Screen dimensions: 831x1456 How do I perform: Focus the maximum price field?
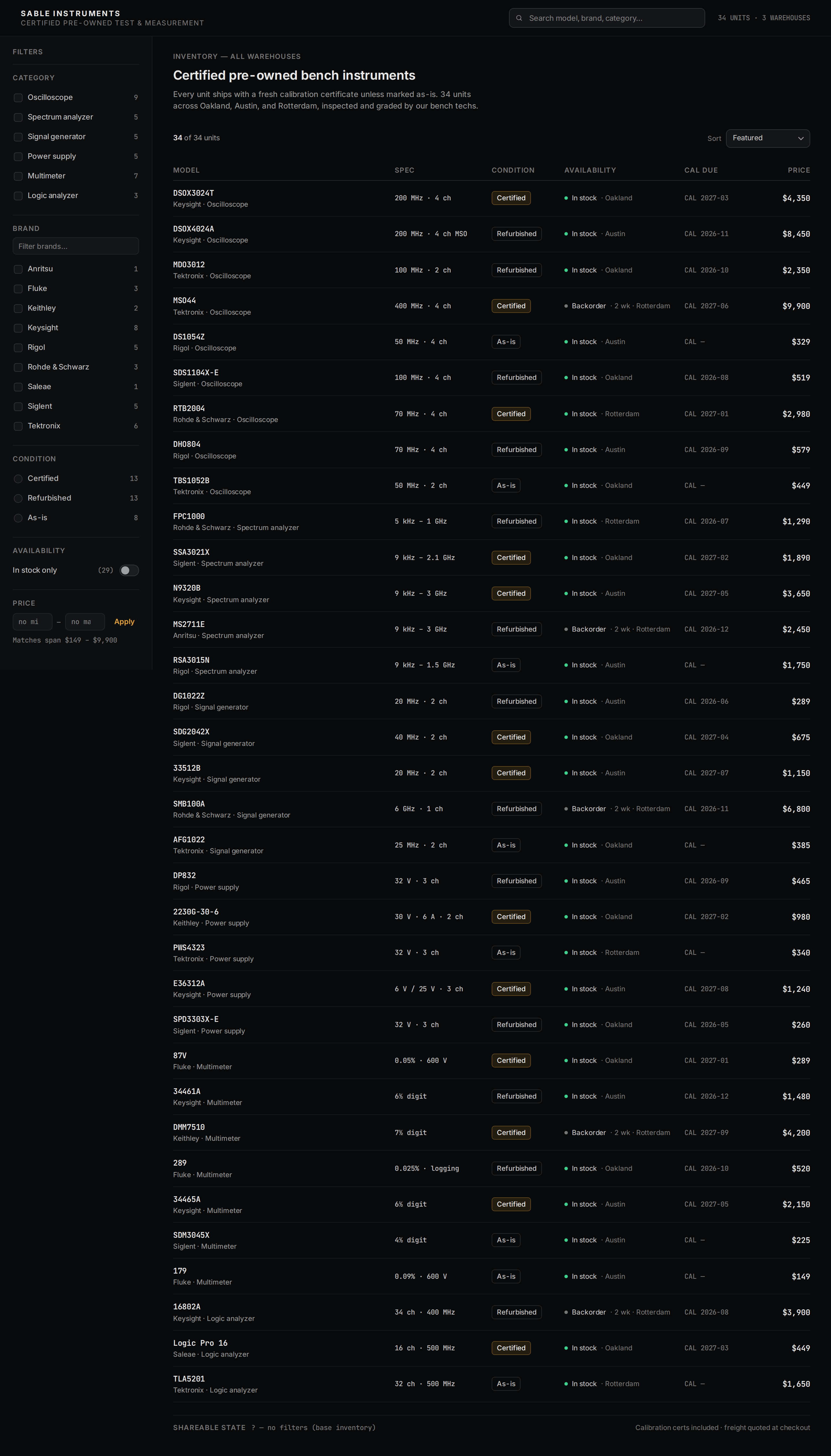pyautogui.click(x=85, y=622)
